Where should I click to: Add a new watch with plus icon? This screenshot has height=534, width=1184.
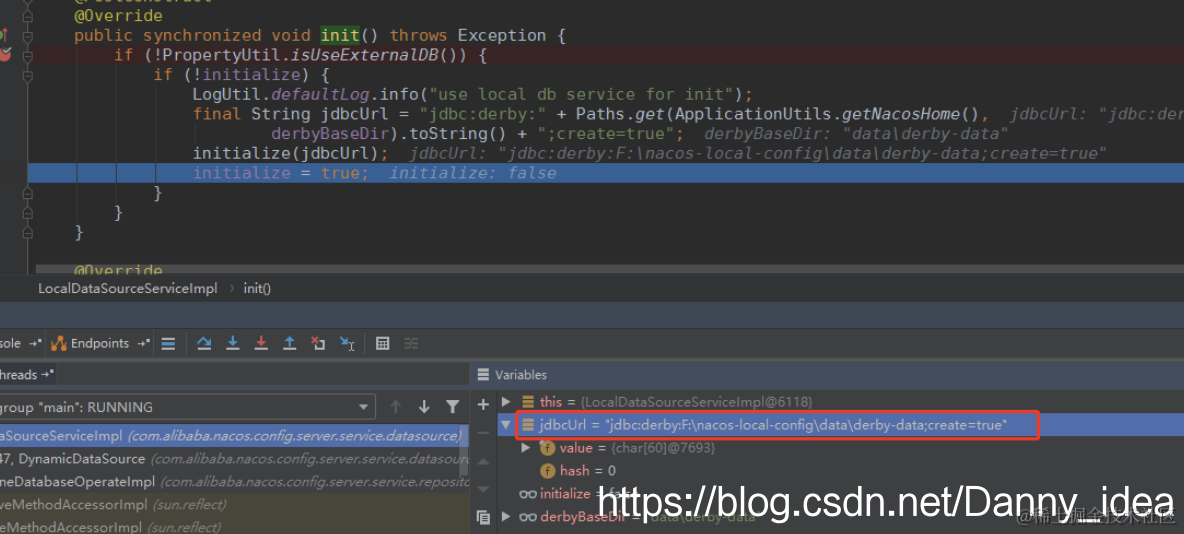point(483,405)
